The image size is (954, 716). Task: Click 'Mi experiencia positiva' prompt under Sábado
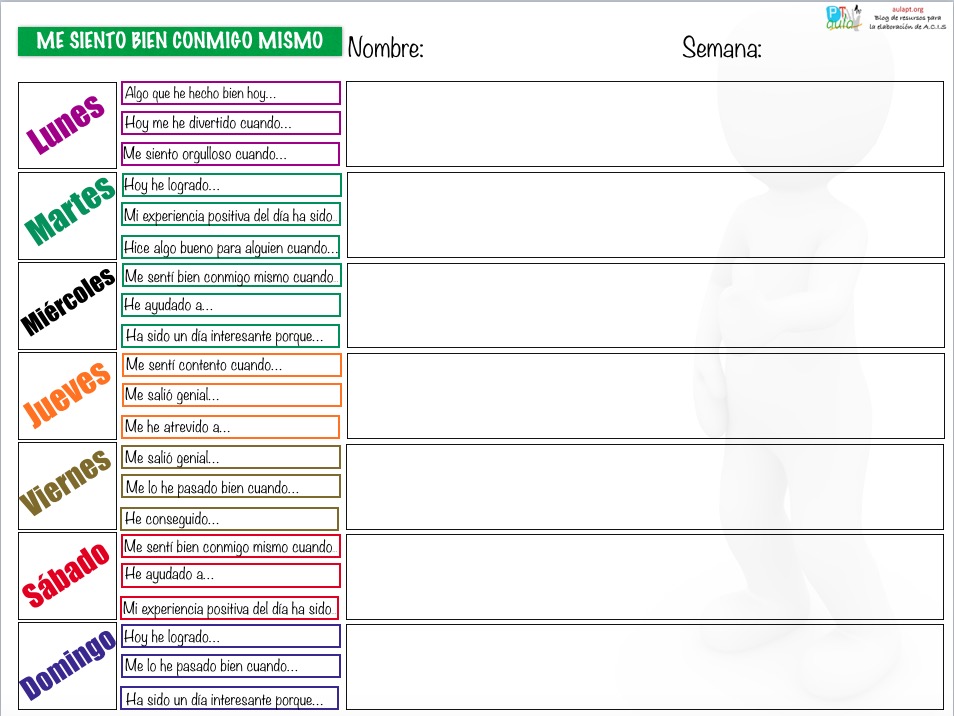tap(230, 608)
